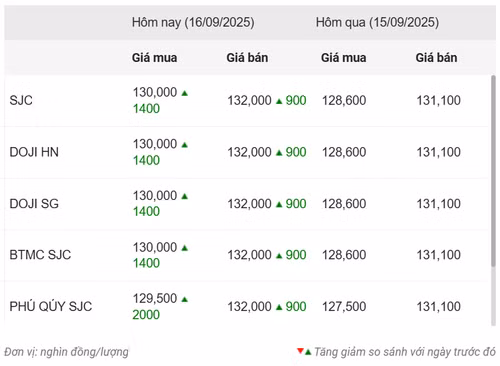Click the 130,000 buy price in BTMC SJC row
This screenshot has width=500, height=366.
tap(155, 247)
